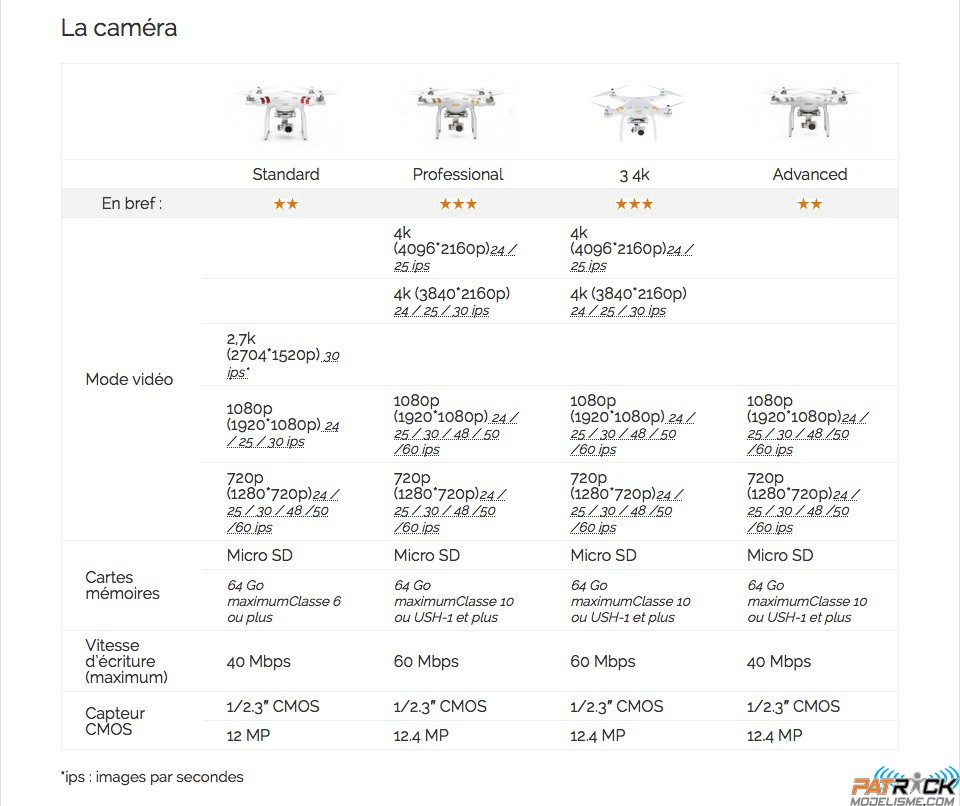This screenshot has height=806, width=960.
Task: Click the '24 / 25 ips' abbreviation in Professional 4096 row
Action: [x=455, y=257]
